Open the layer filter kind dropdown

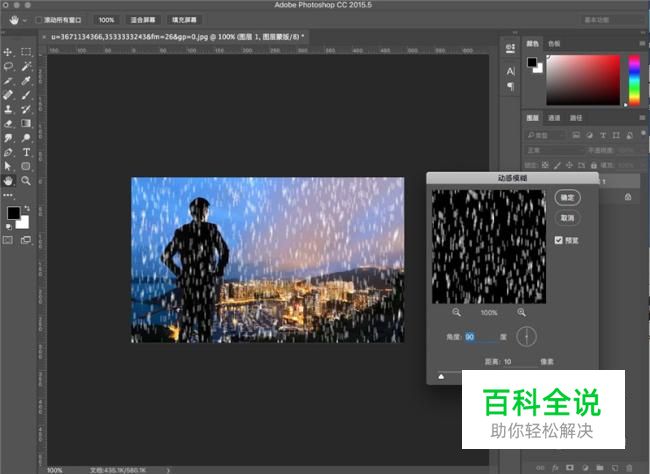pos(545,135)
